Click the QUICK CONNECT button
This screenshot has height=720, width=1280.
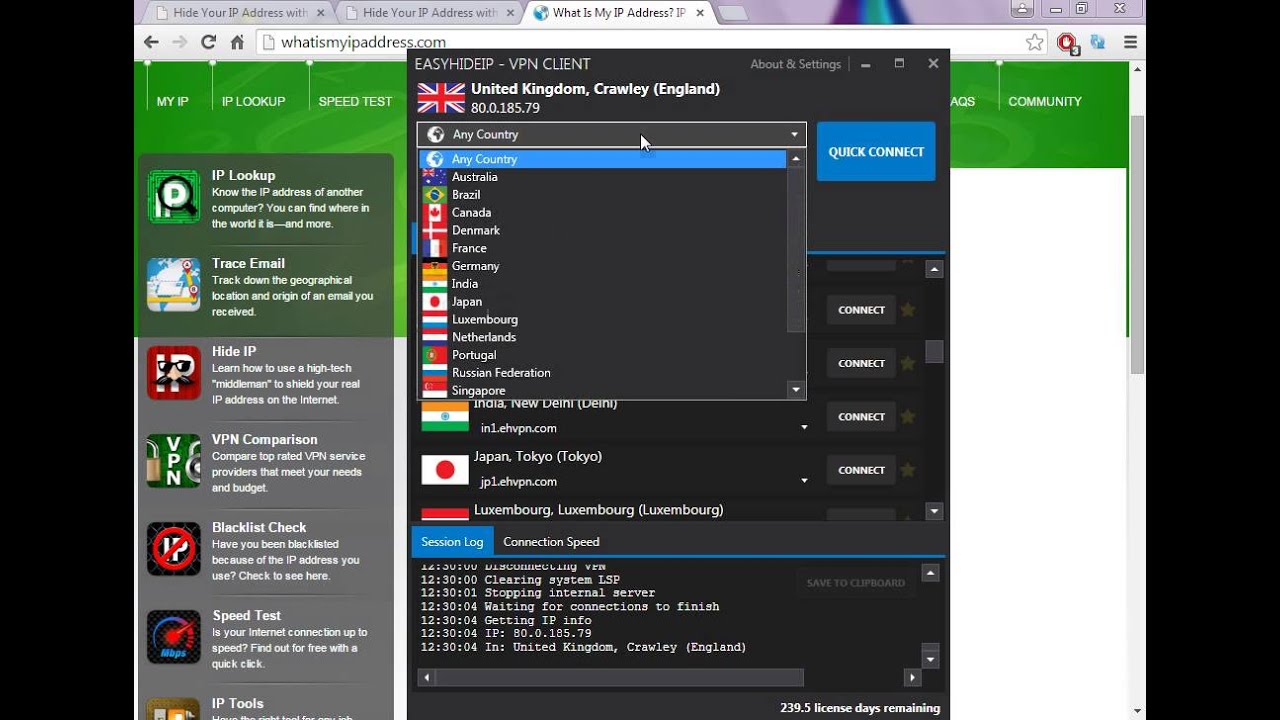[876, 152]
